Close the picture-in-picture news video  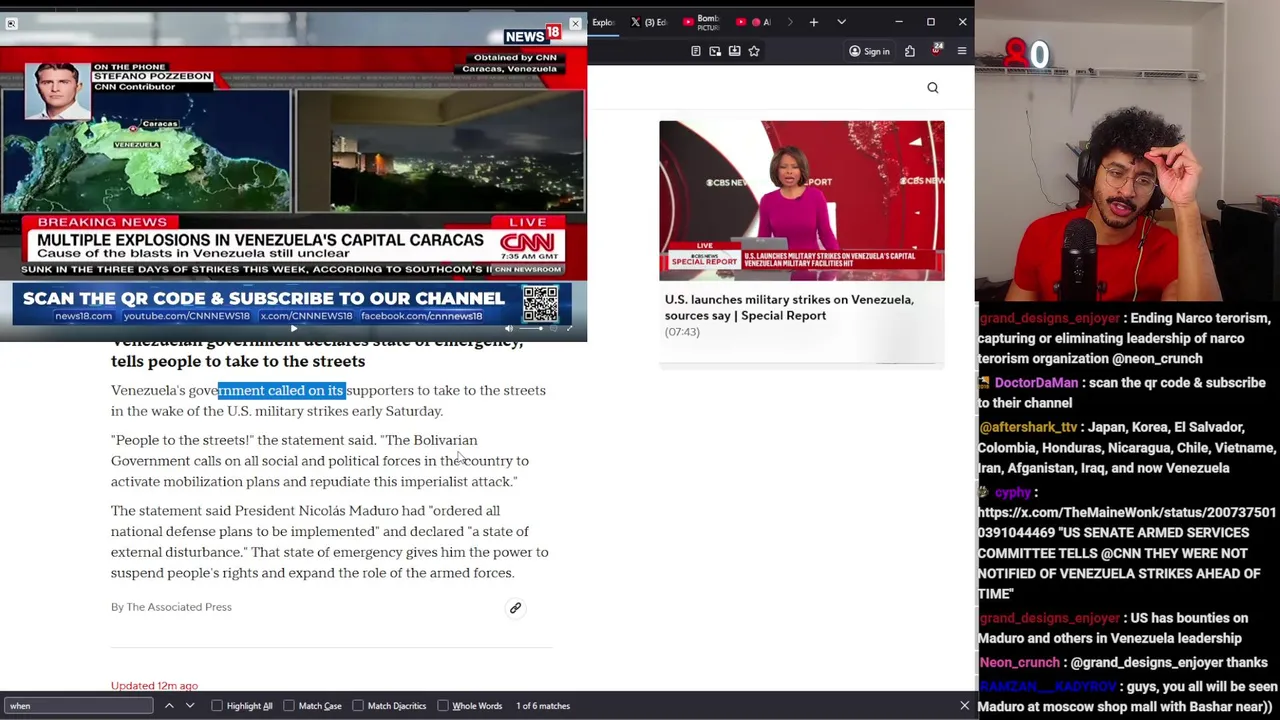pos(575,23)
